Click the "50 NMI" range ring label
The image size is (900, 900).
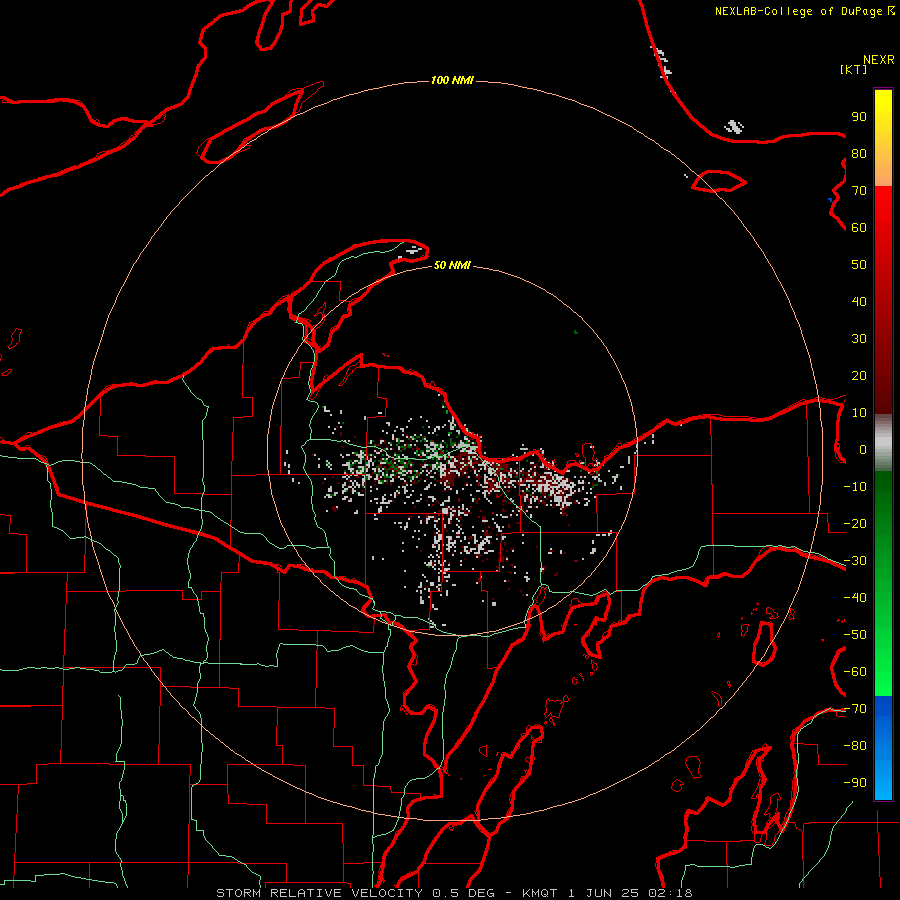[452, 265]
